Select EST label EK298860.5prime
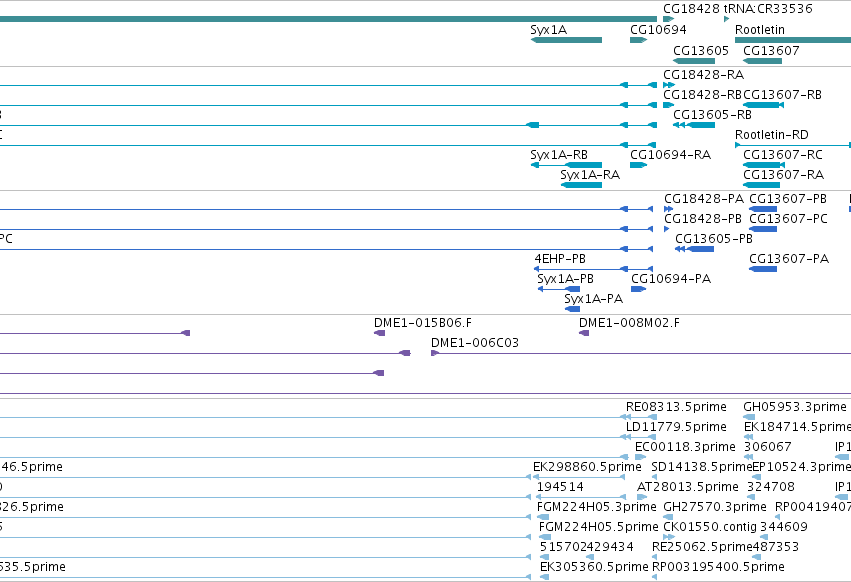The image size is (851, 582). tap(587, 467)
